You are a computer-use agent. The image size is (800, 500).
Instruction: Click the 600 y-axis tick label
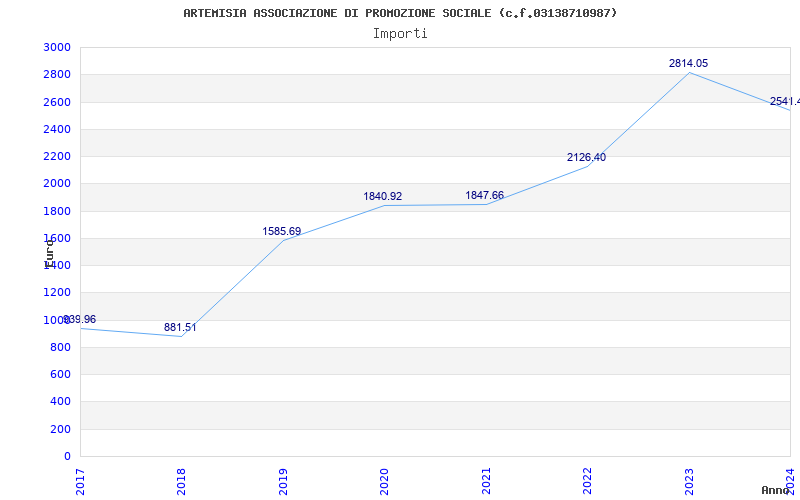coord(60,374)
